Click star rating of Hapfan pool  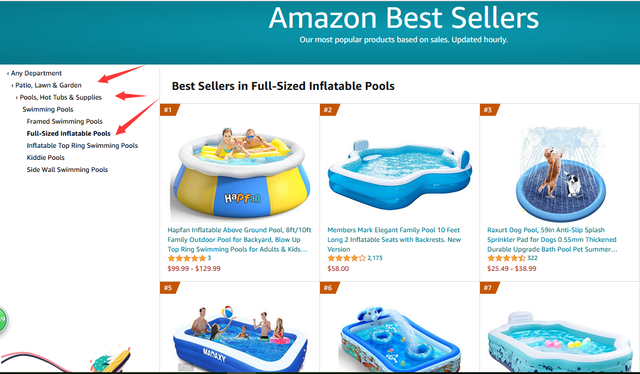pyautogui.click(x=187, y=258)
